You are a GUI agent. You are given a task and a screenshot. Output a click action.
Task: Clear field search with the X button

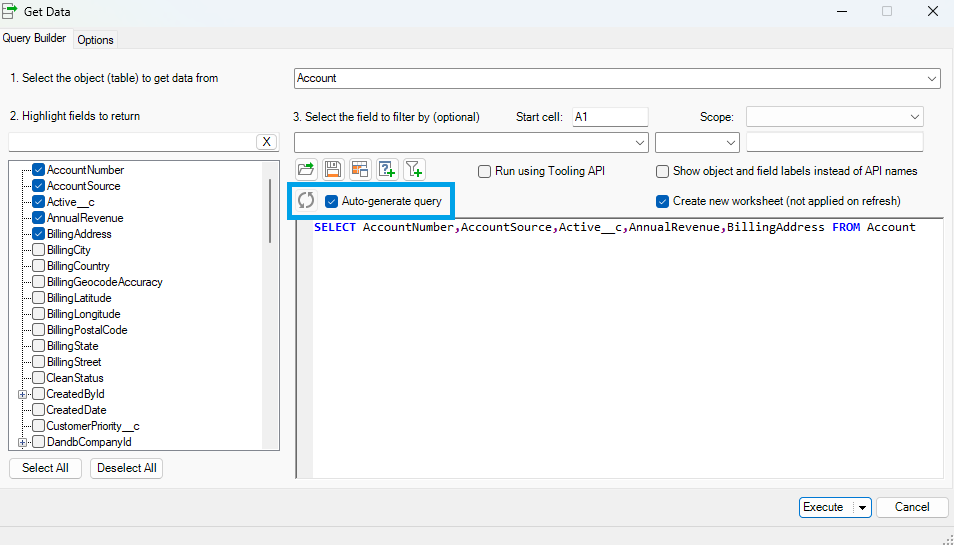coord(267,142)
